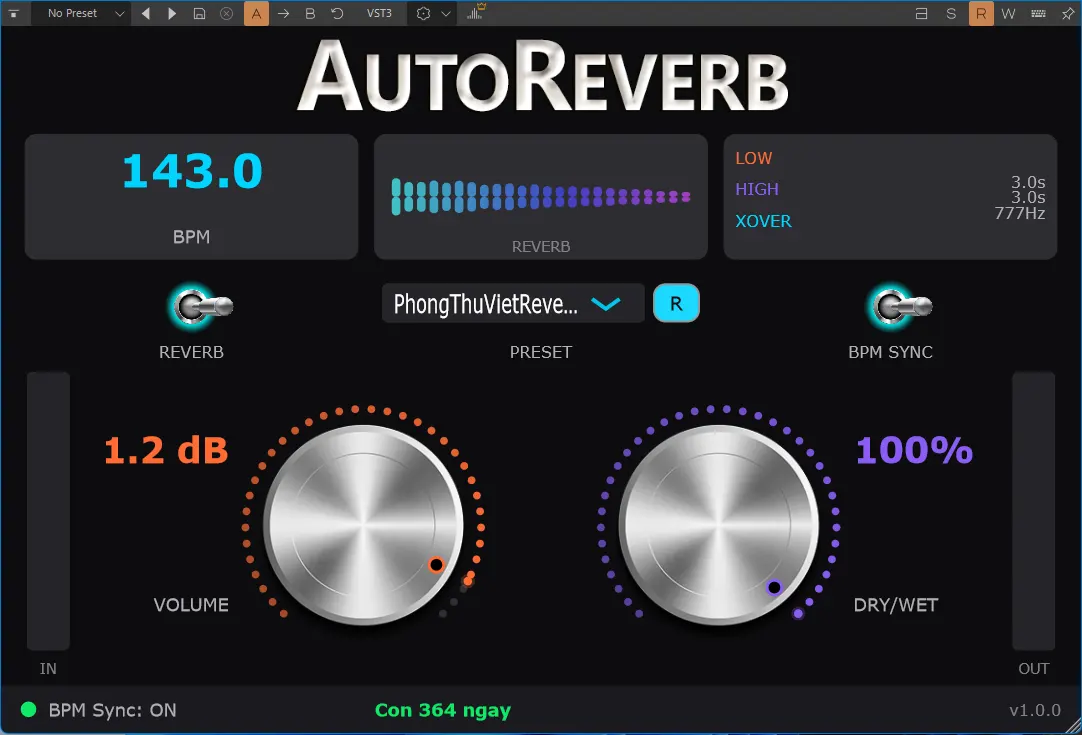Expand the chevron next to gear icon
The width and height of the screenshot is (1082, 735).
point(446,13)
